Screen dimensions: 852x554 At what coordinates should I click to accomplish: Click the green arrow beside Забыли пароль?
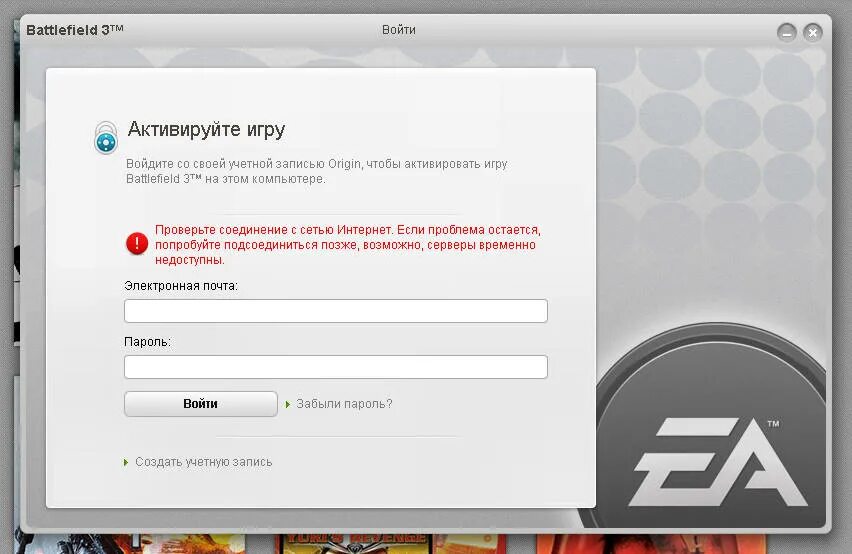pyautogui.click(x=288, y=404)
